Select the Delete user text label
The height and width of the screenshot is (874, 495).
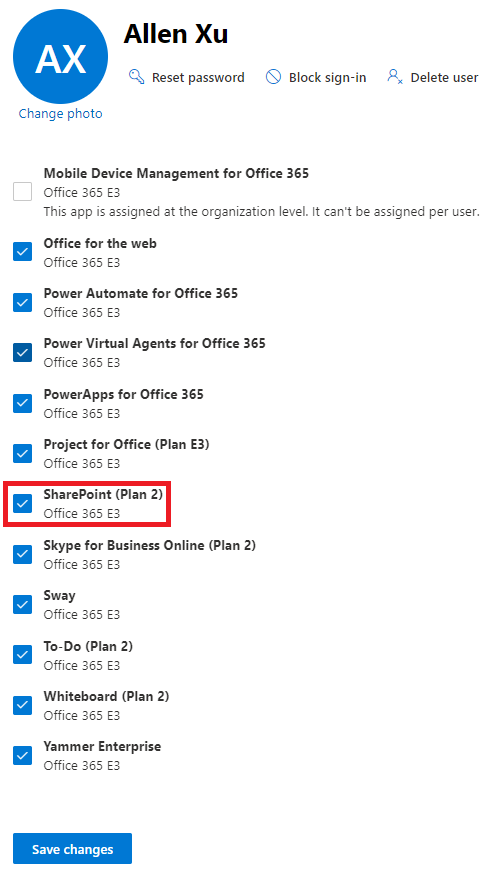[x=444, y=77]
